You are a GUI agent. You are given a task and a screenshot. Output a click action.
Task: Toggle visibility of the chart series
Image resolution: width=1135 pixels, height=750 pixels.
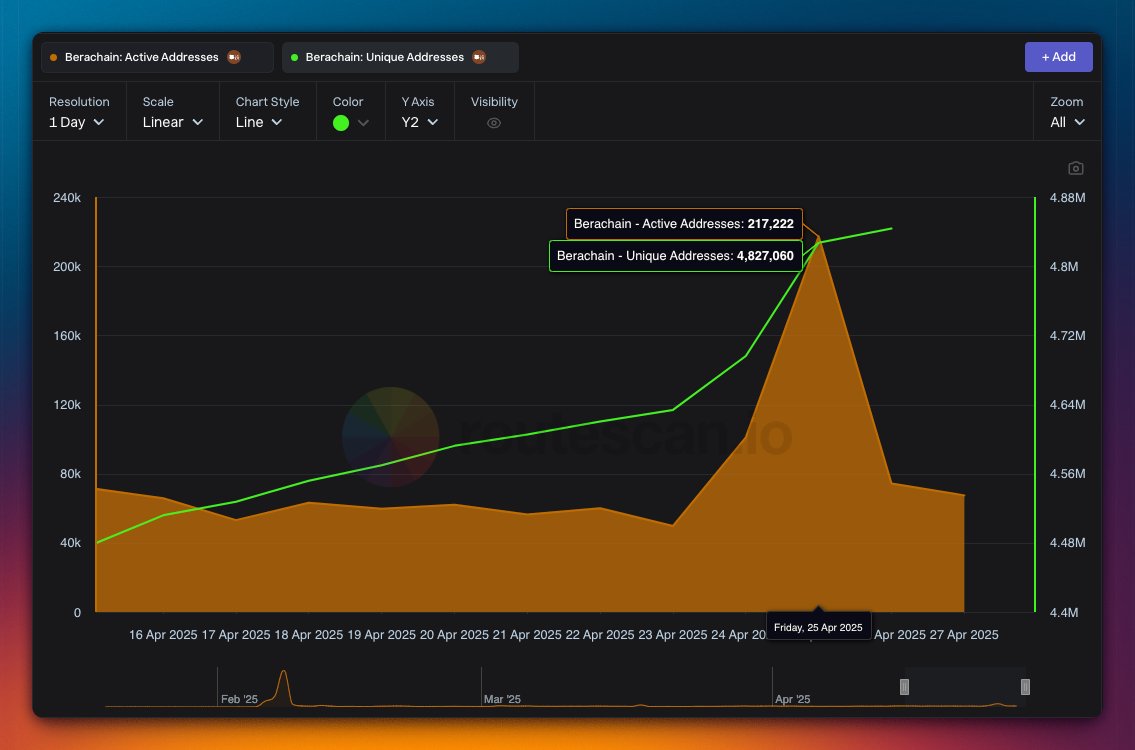(x=493, y=122)
